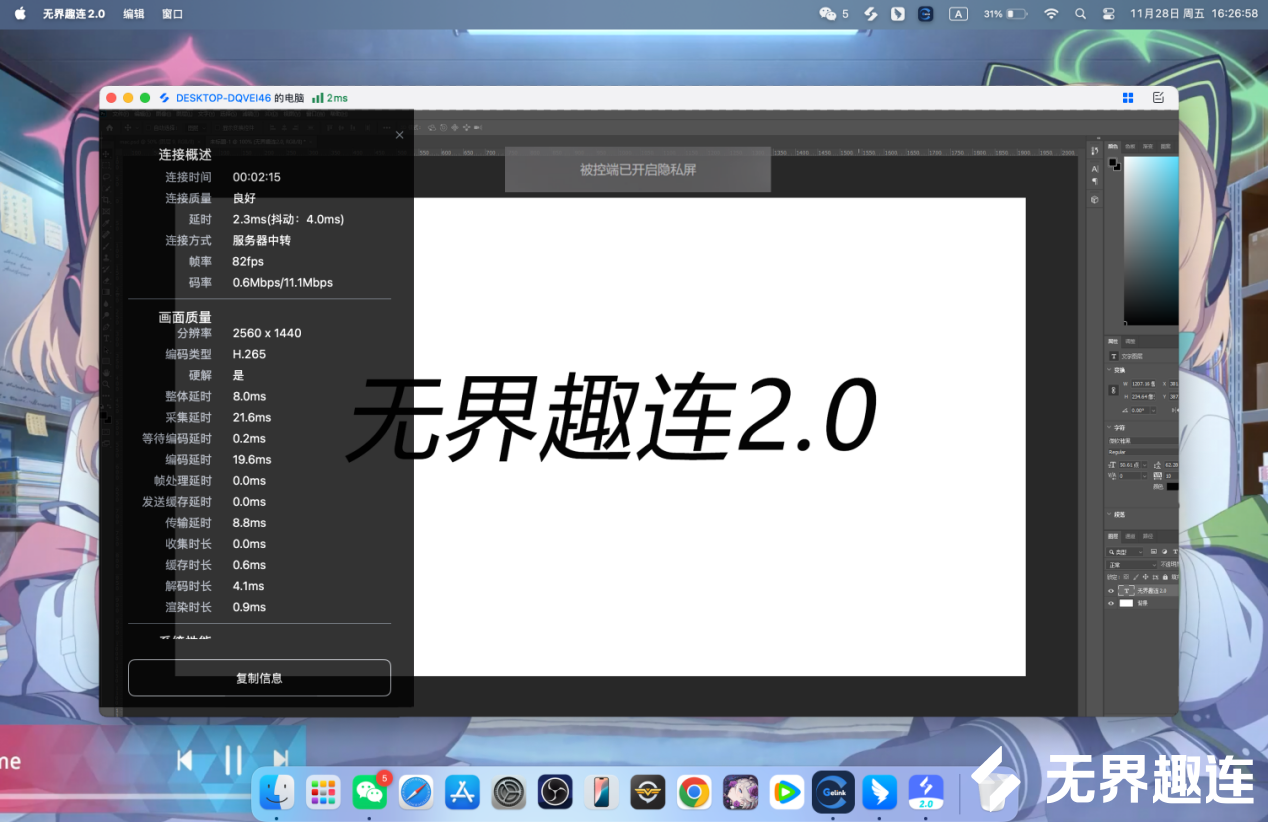Select the 无界趣连 2.0 text layer
The width and height of the screenshot is (1268, 822).
[1150, 591]
